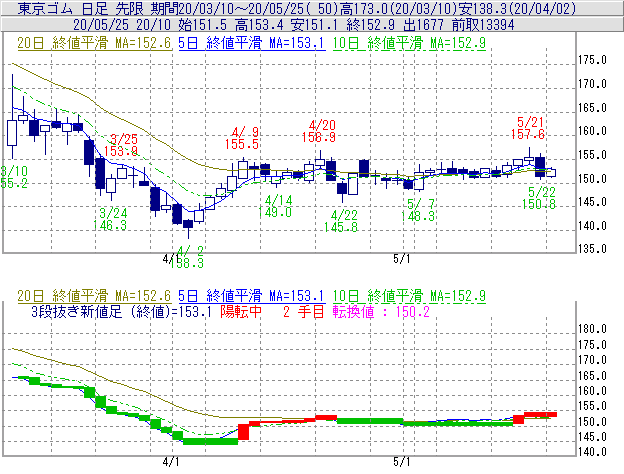Select the 3/24 146.3 low price annotation
The width and height of the screenshot is (624, 474).
point(110,219)
